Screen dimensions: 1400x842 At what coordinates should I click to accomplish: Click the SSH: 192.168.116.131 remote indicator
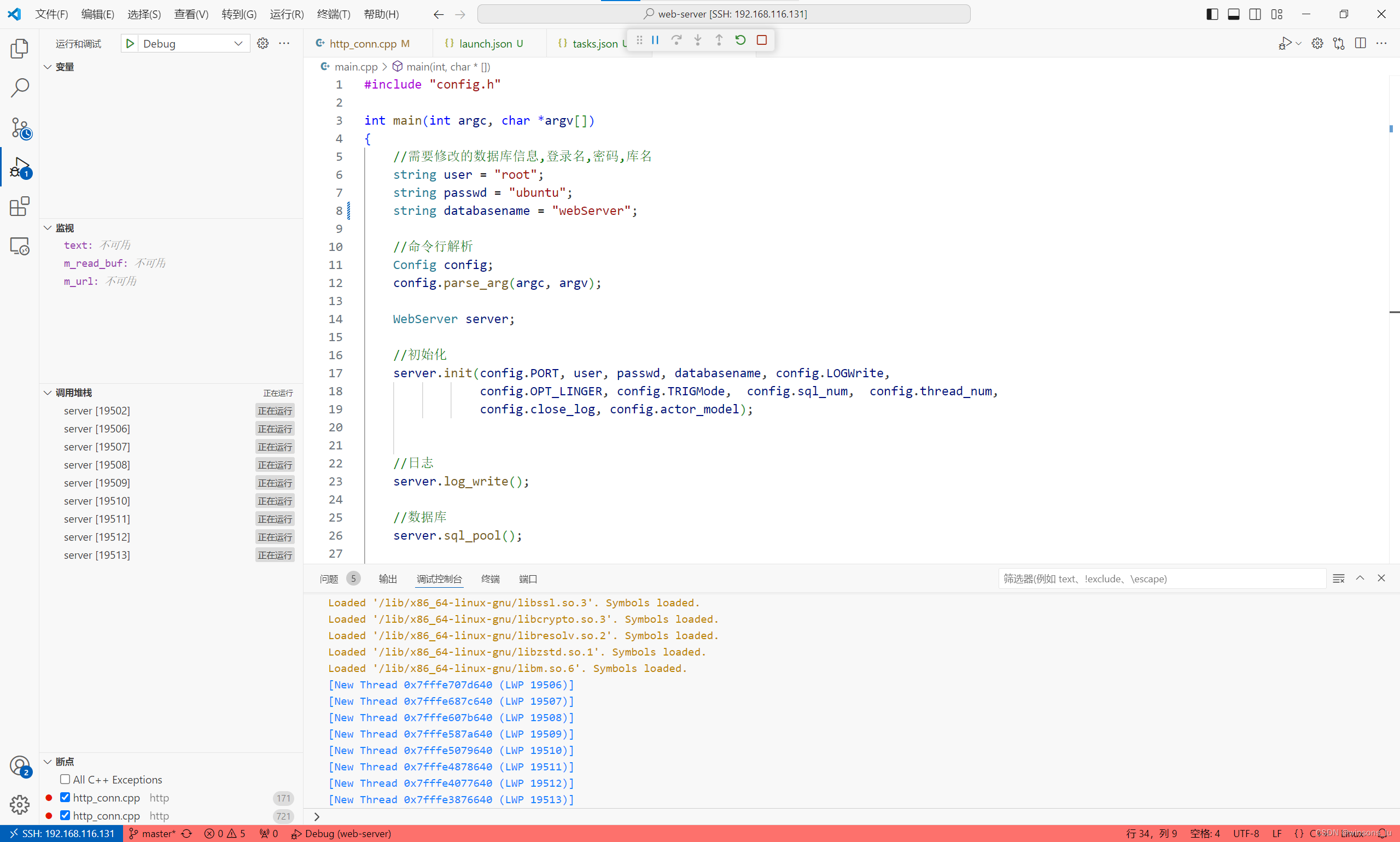click(x=62, y=833)
